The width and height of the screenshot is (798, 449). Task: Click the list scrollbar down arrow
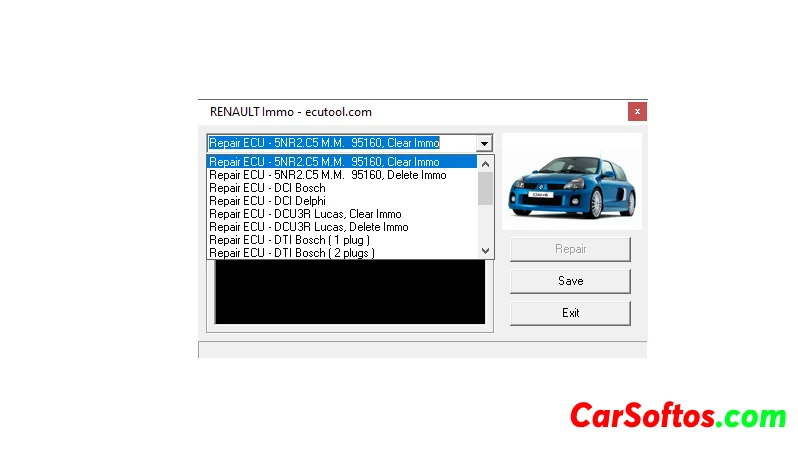point(486,250)
